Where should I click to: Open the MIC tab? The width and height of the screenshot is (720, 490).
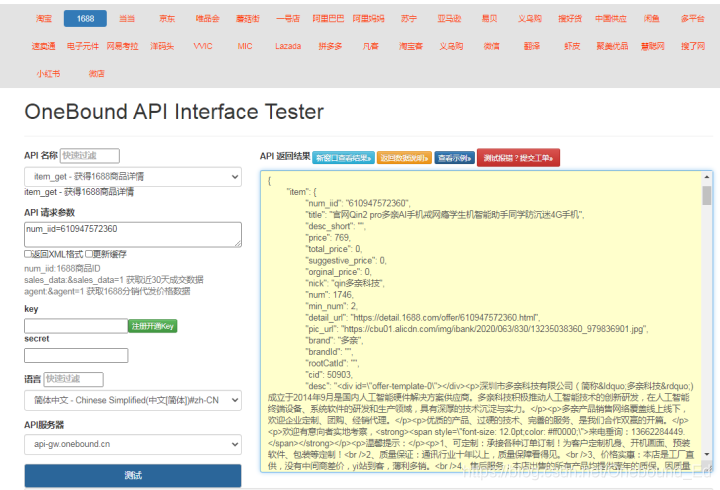coord(245,46)
